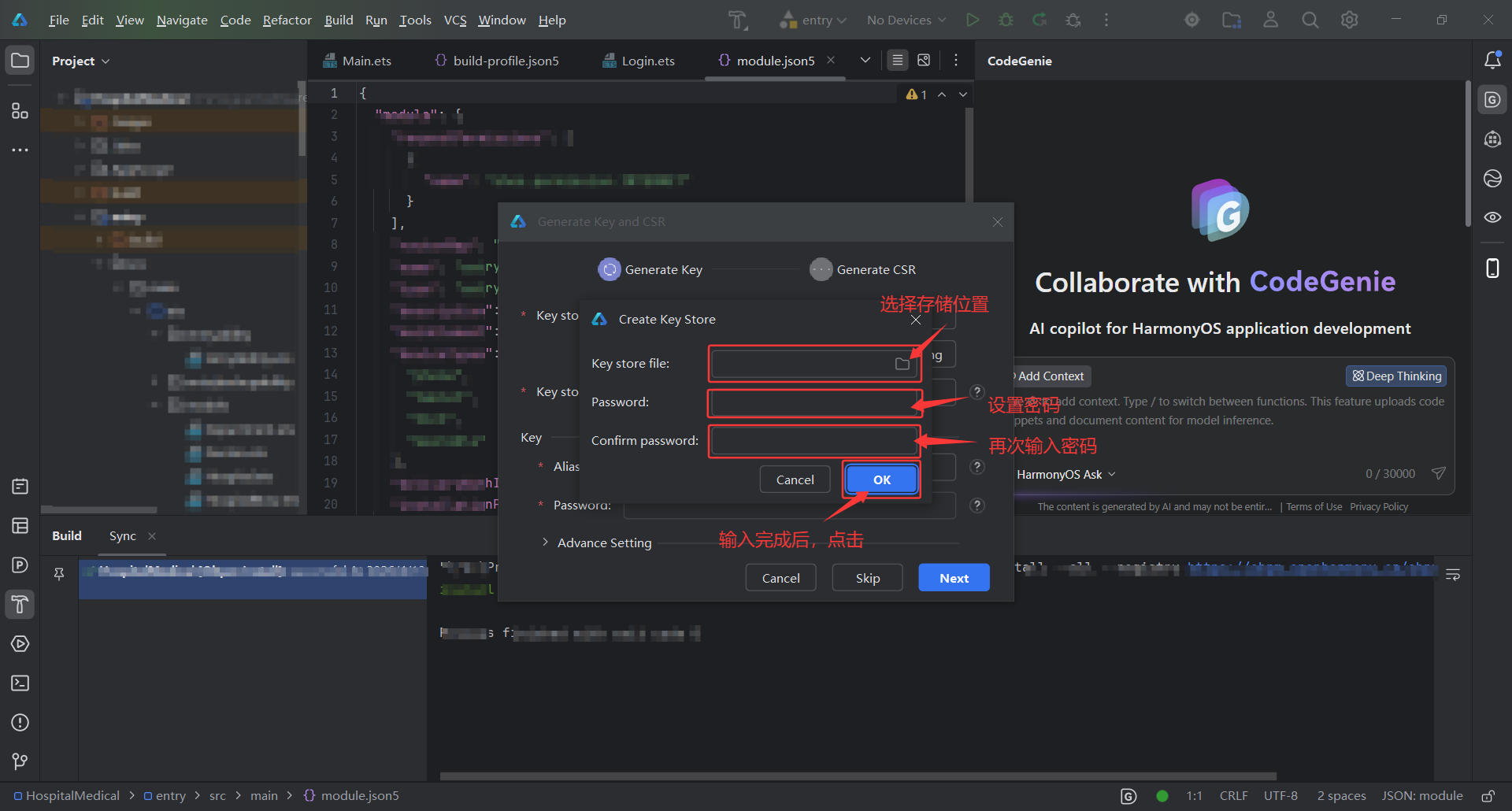
Task: Open the Git version control icon
Action: pyautogui.click(x=20, y=761)
